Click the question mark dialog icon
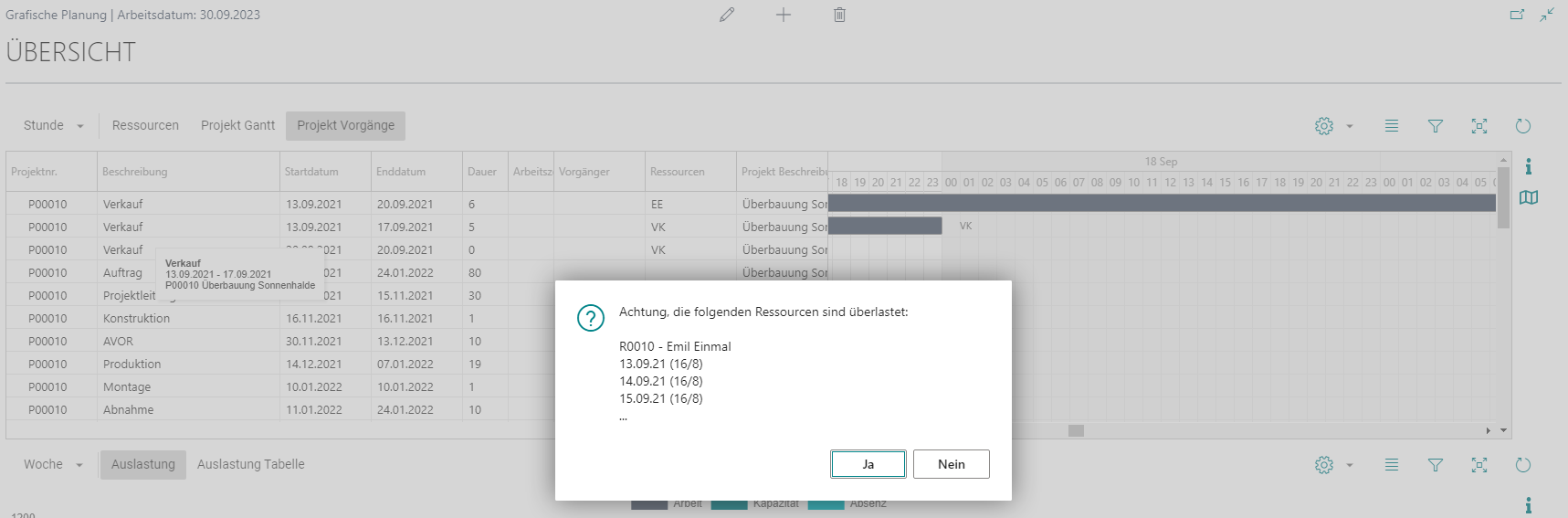 click(x=591, y=318)
